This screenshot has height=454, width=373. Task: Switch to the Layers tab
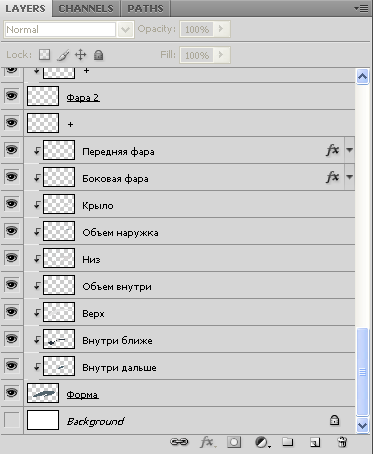tap(25, 8)
